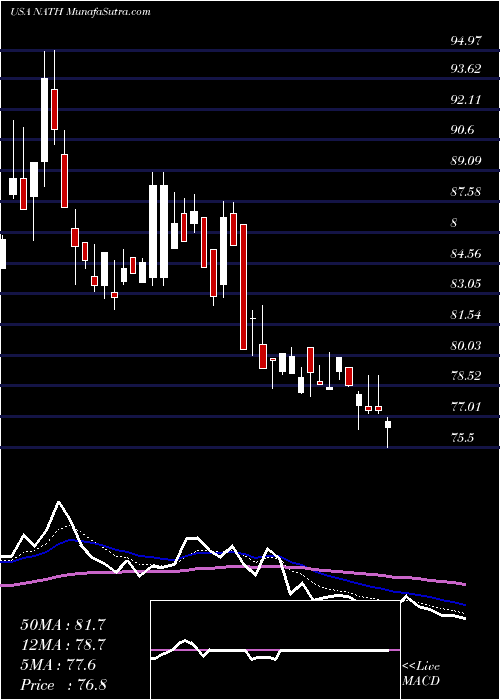The image size is (500, 700).
Task: Click the last white candlestick near 76.5
Action: (388, 433)
